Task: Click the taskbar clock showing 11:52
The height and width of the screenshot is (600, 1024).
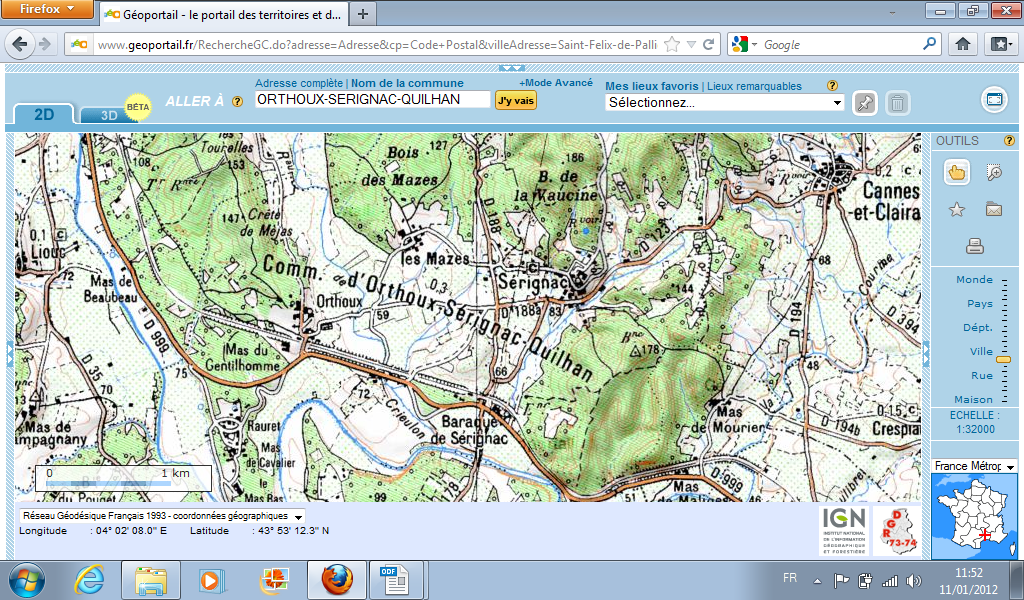Action: pyautogui.click(x=968, y=580)
